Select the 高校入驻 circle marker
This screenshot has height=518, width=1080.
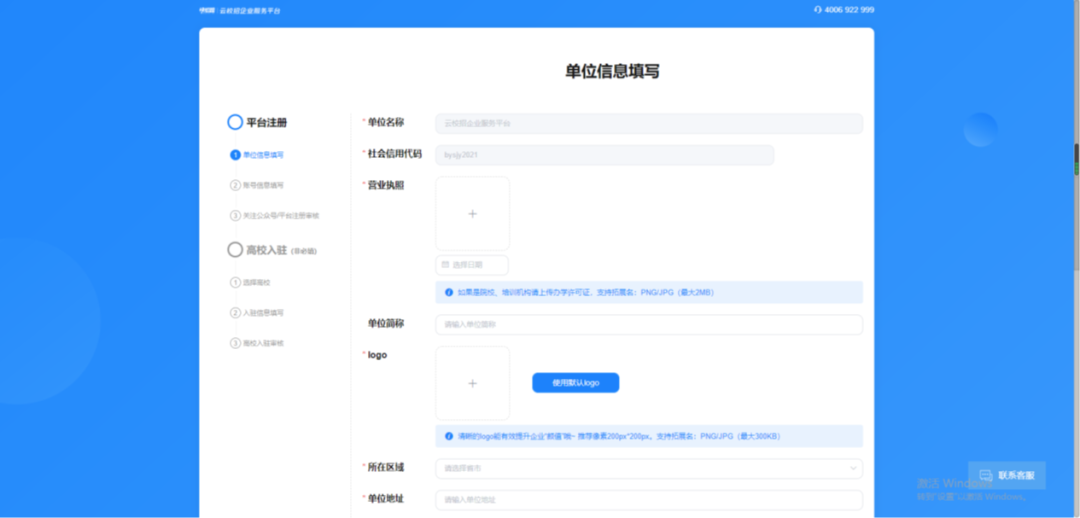click(x=235, y=249)
